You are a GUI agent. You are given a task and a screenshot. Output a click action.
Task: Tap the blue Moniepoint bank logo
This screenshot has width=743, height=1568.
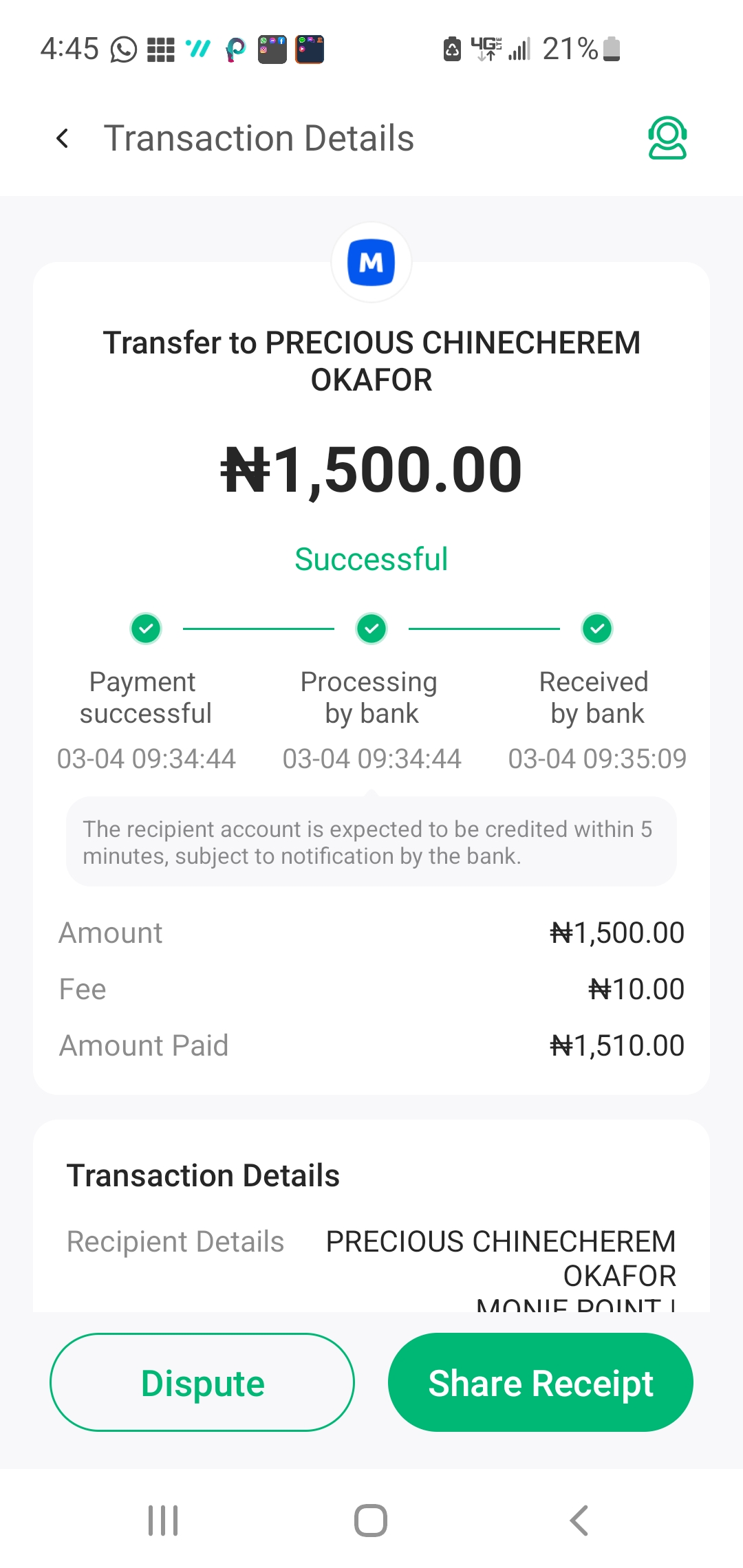pos(371,262)
